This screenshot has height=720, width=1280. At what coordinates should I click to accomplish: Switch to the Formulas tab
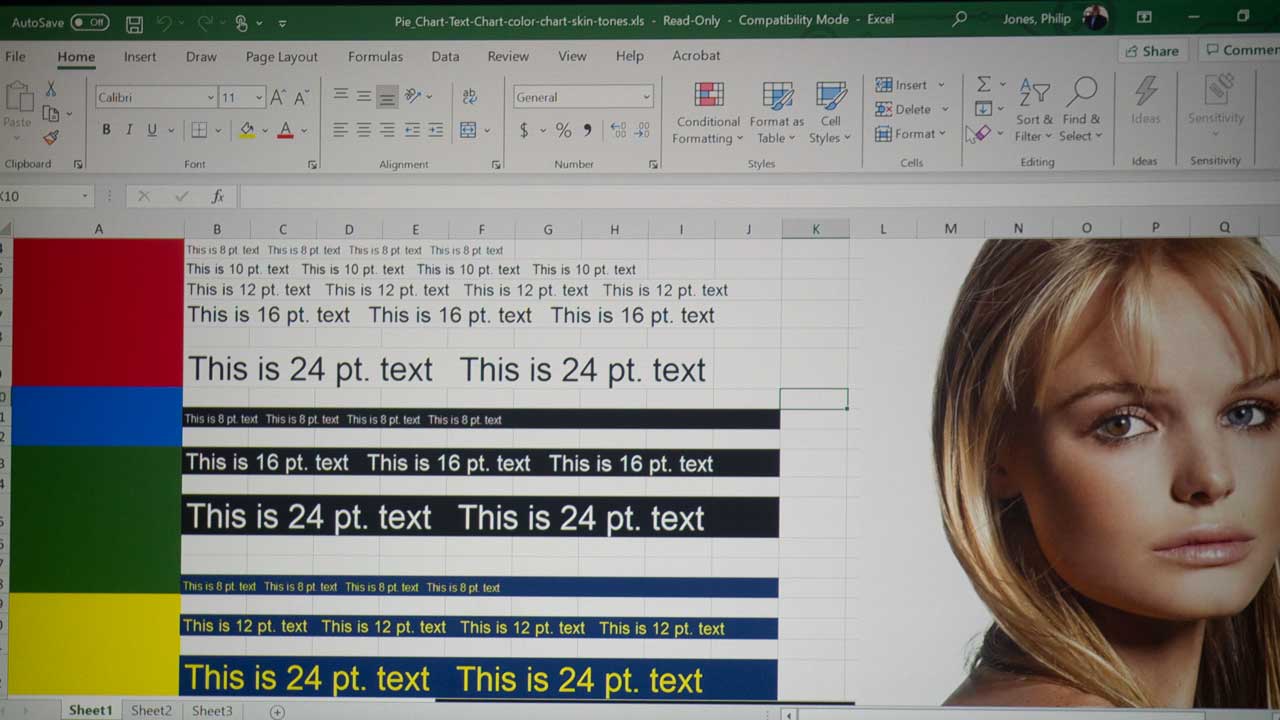tap(375, 57)
